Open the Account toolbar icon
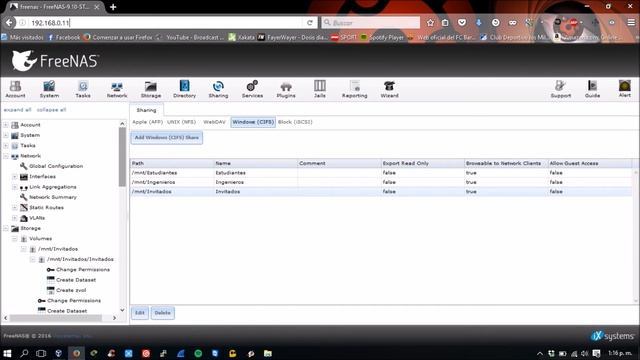640x360 pixels. pyautogui.click(x=15, y=89)
